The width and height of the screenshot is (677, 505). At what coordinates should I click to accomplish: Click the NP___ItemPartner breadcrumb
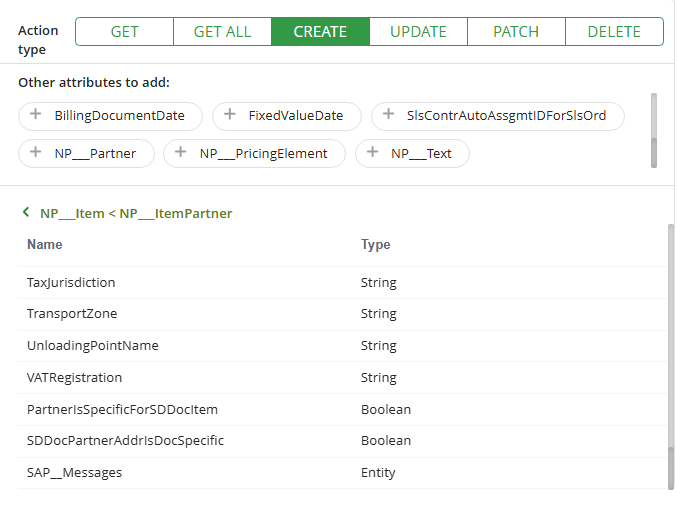(176, 214)
